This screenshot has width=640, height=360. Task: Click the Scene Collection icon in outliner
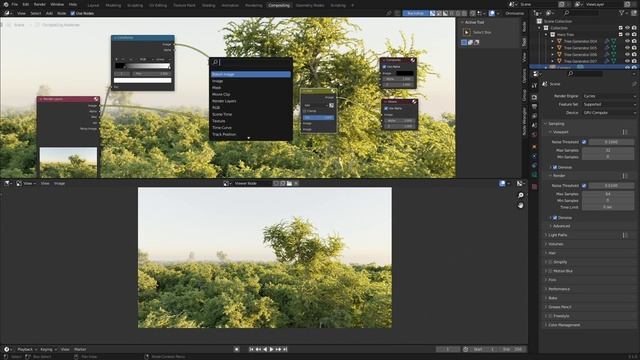pyautogui.click(x=539, y=21)
